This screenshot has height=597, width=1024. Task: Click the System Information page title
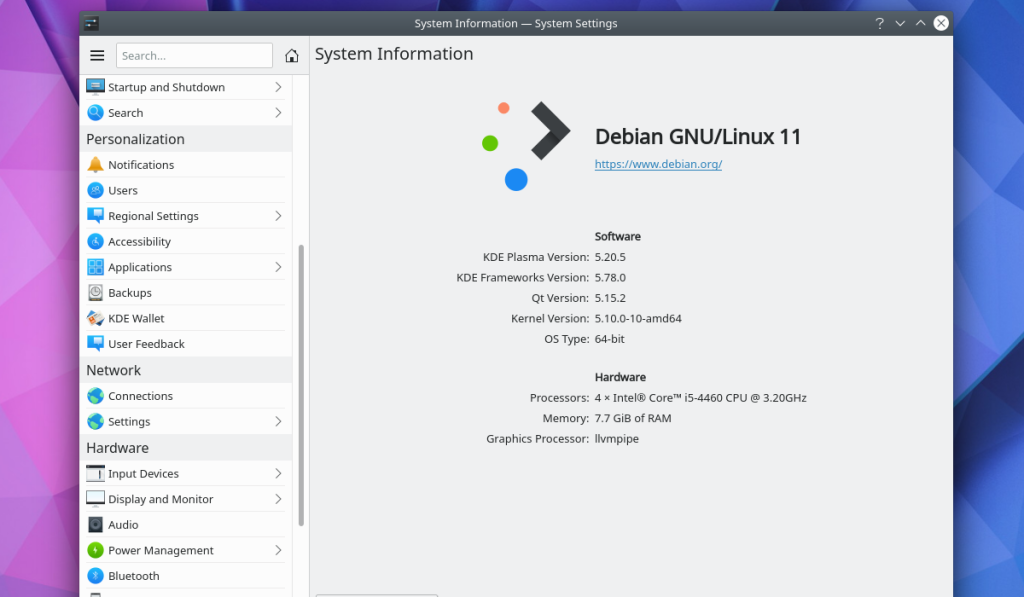tap(394, 54)
